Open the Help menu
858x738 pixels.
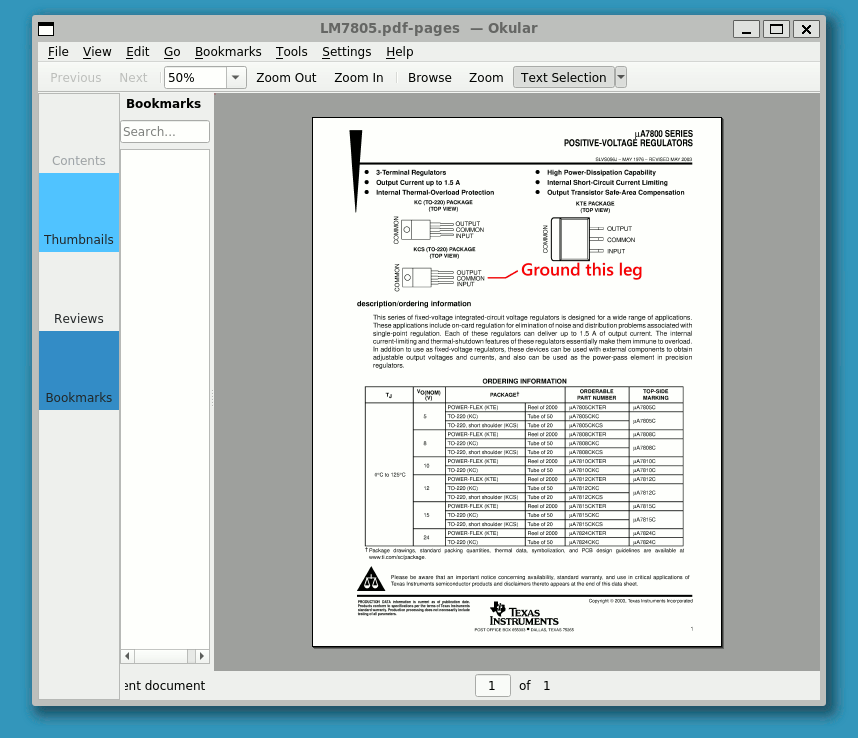[x=399, y=52]
